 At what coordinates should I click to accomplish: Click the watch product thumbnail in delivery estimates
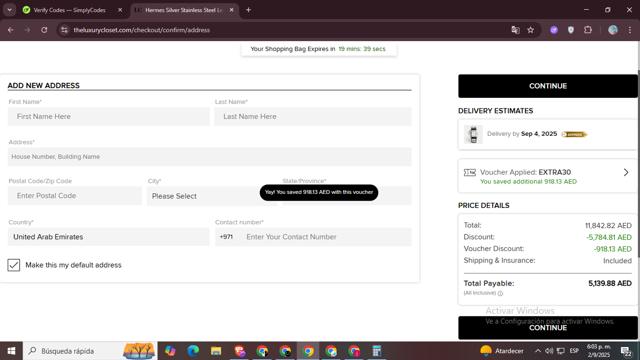tap(473, 134)
